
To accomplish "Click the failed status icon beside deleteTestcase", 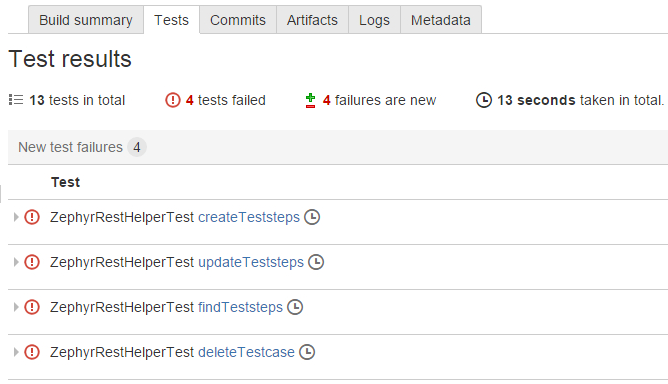I will click(32, 352).
